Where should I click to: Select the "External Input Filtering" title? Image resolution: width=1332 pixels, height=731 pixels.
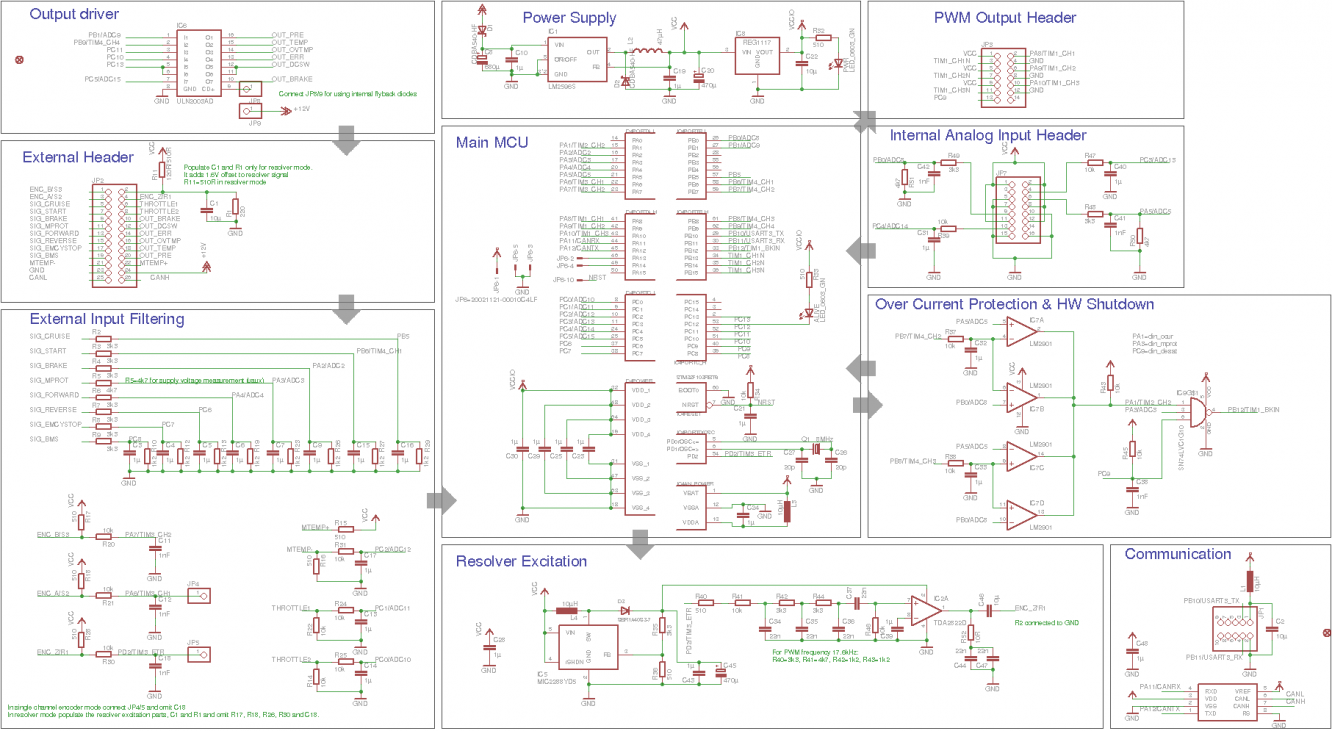107,319
